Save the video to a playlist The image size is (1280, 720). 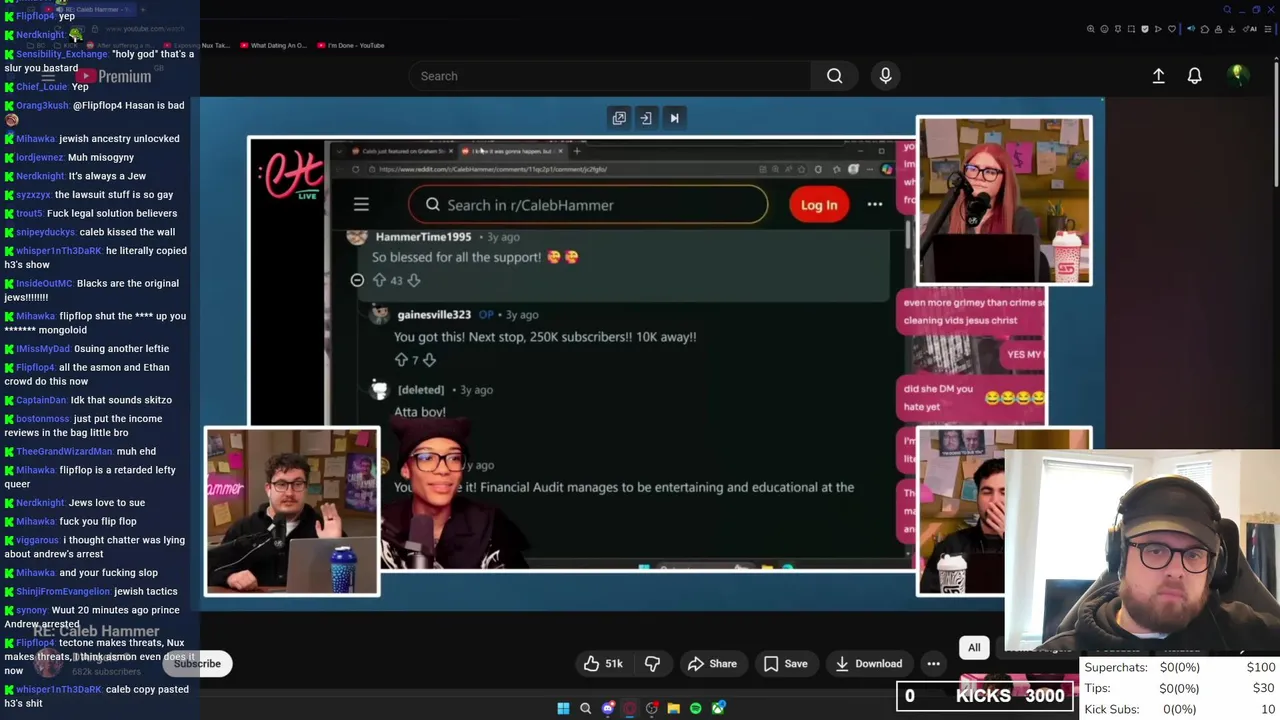click(785, 663)
